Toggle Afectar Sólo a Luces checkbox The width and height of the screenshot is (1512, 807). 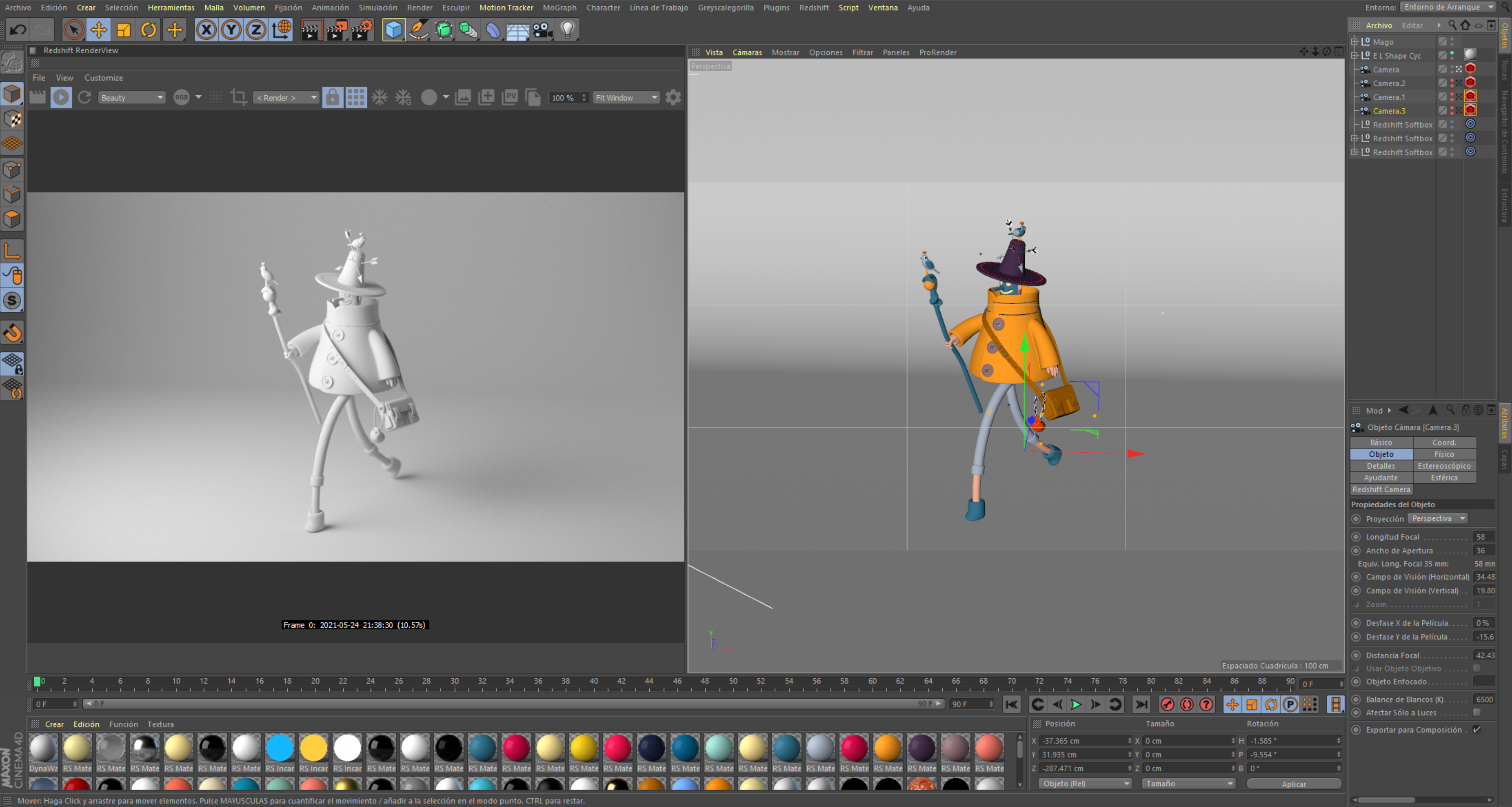tap(1477, 712)
